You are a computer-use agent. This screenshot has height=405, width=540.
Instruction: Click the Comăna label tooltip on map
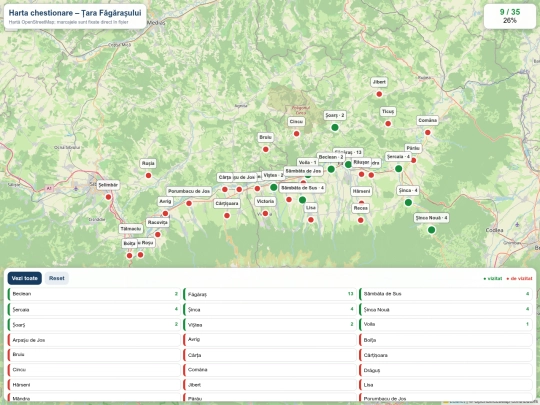pyautogui.click(x=428, y=121)
